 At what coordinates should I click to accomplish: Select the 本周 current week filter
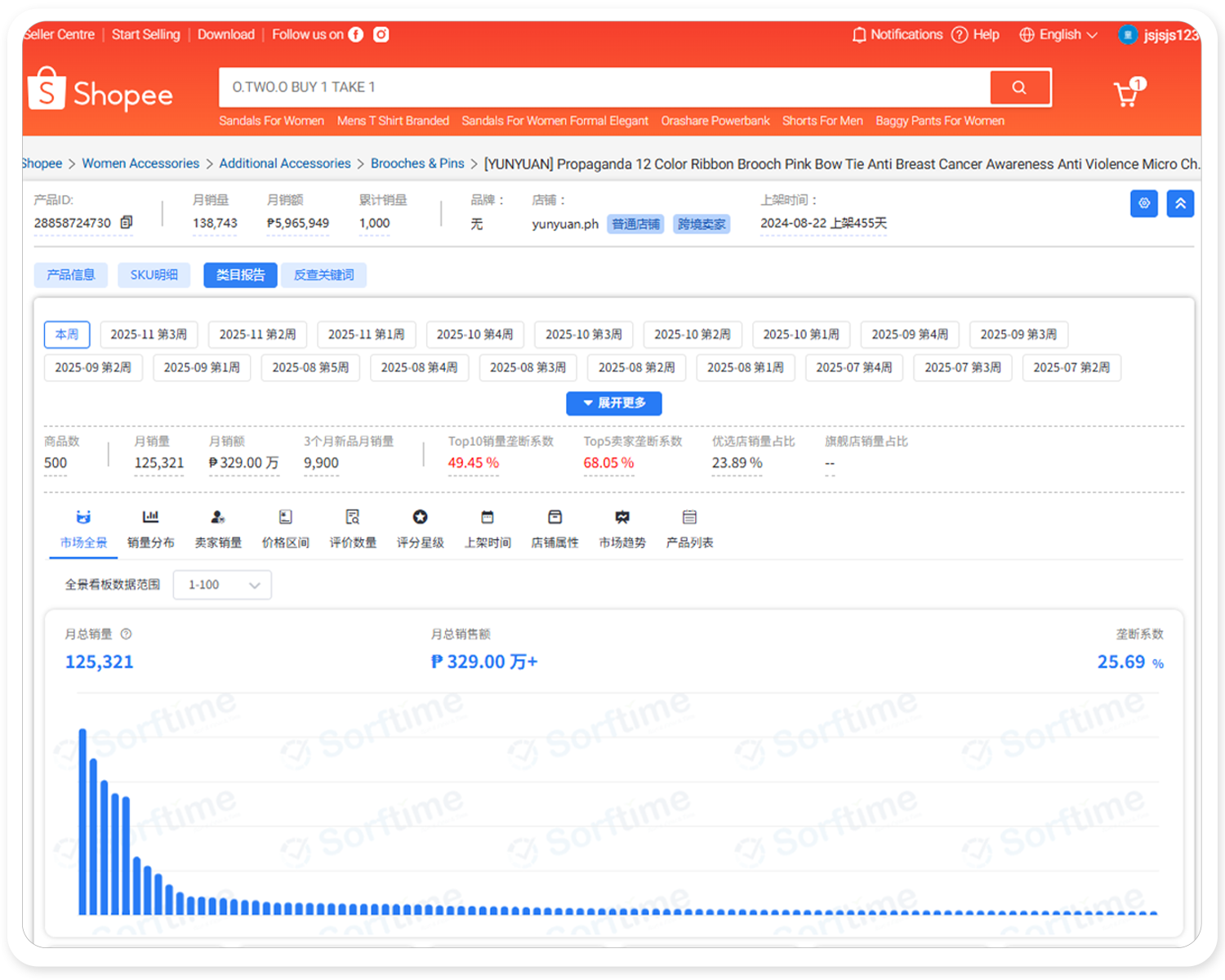point(66,334)
